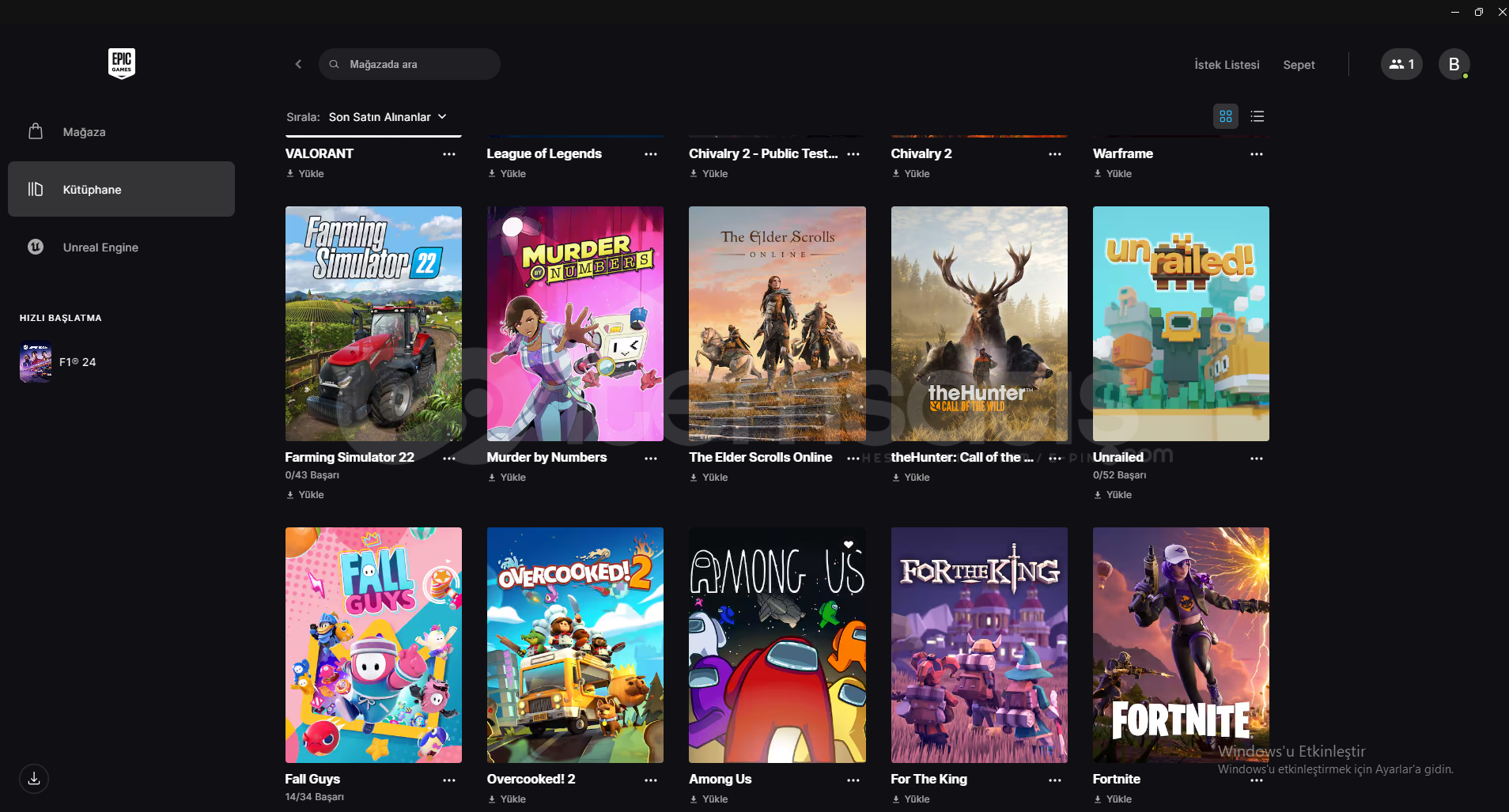Launch F1 24 from quick launch
The height and width of the screenshot is (812, 1509).
(58, 362)
